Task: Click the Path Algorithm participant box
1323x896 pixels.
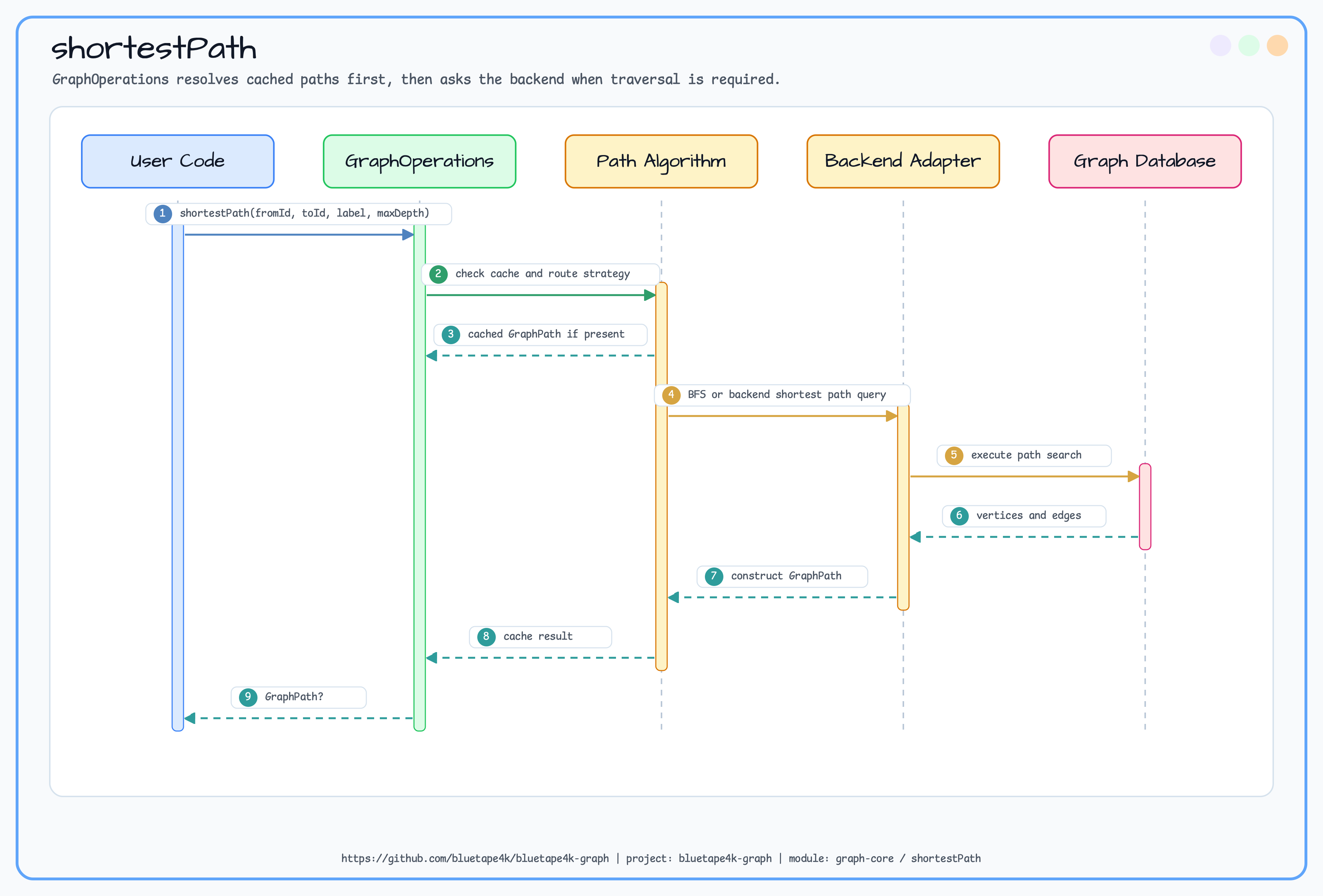Action: [661, 161]
